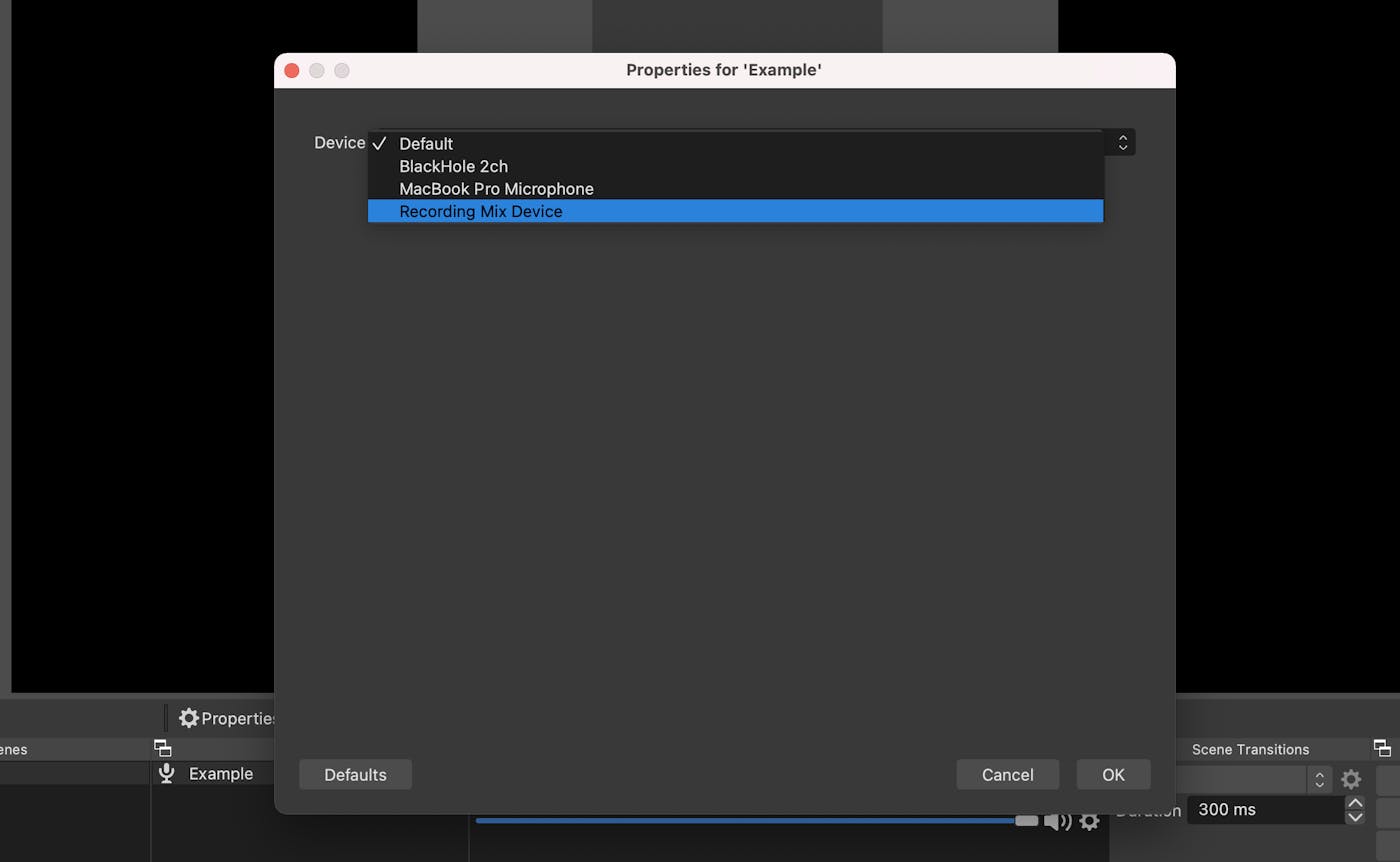This screenshot has width=1400, height=862.
Task: Confirm with the OK button
Action: coord(1113,775)
